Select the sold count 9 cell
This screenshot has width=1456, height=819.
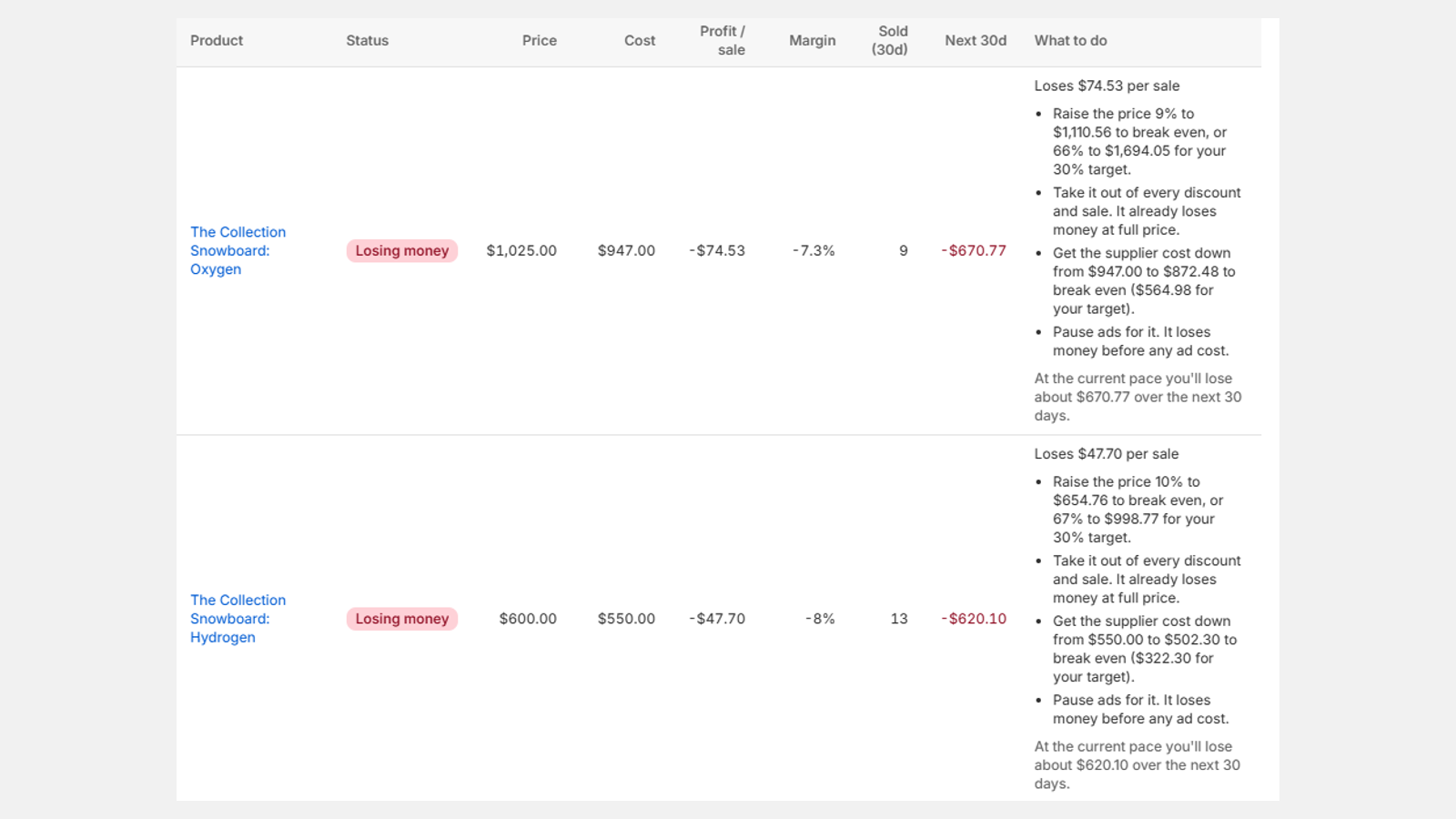point(903,250)
